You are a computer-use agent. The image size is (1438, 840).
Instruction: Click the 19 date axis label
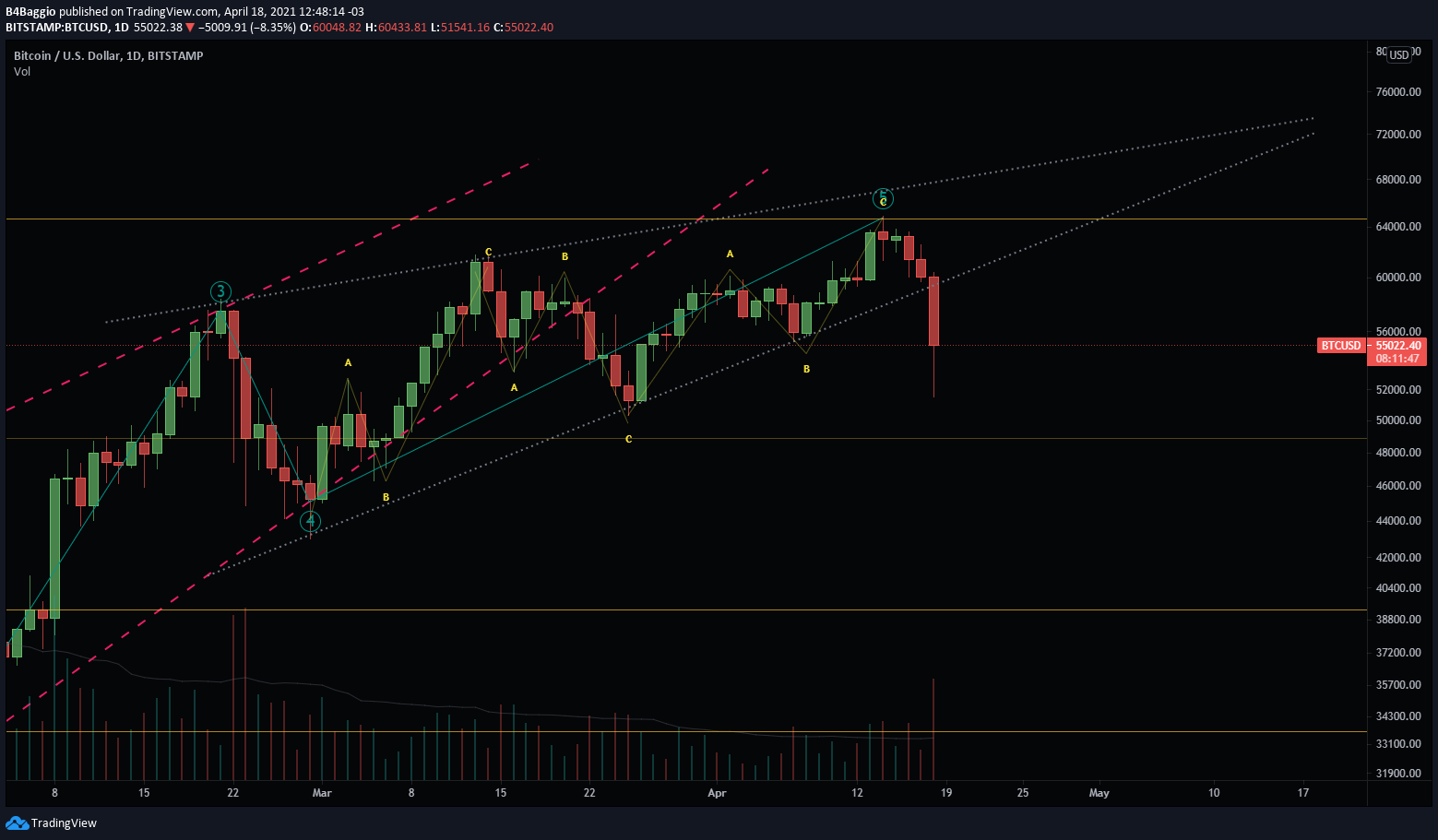946,793
